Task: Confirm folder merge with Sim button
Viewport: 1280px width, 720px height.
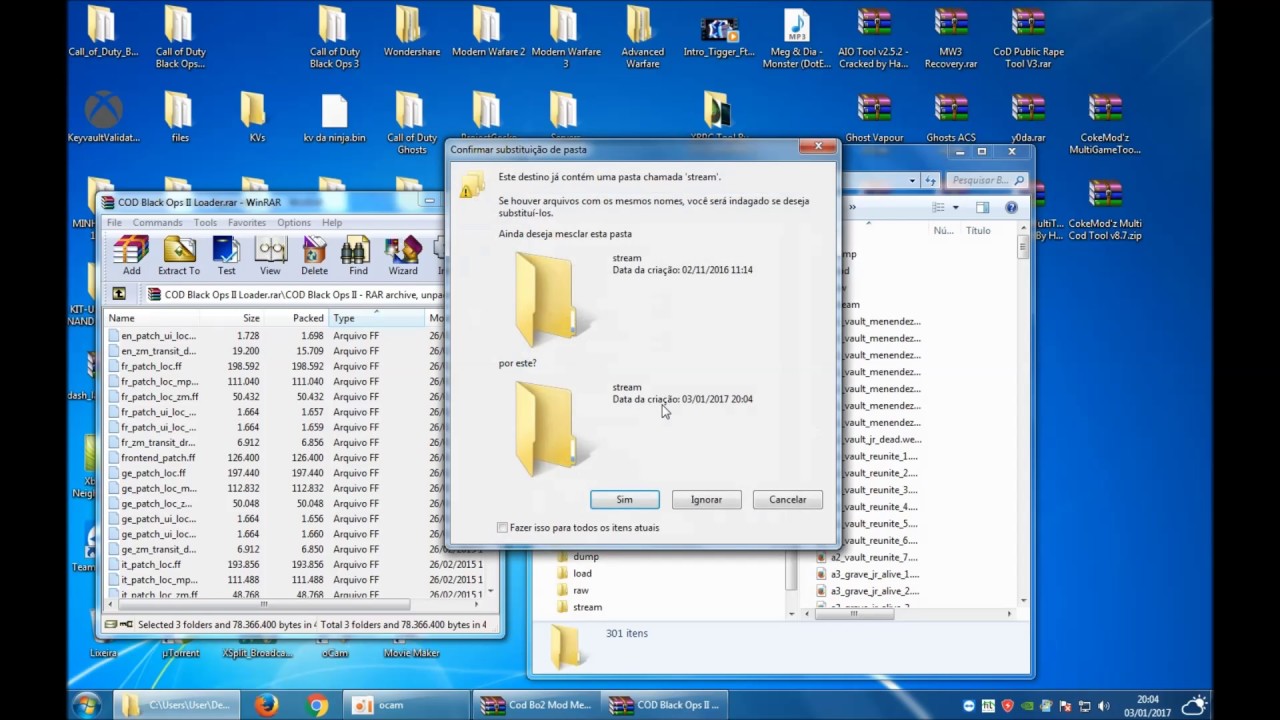Action: (x=624, y=499)
